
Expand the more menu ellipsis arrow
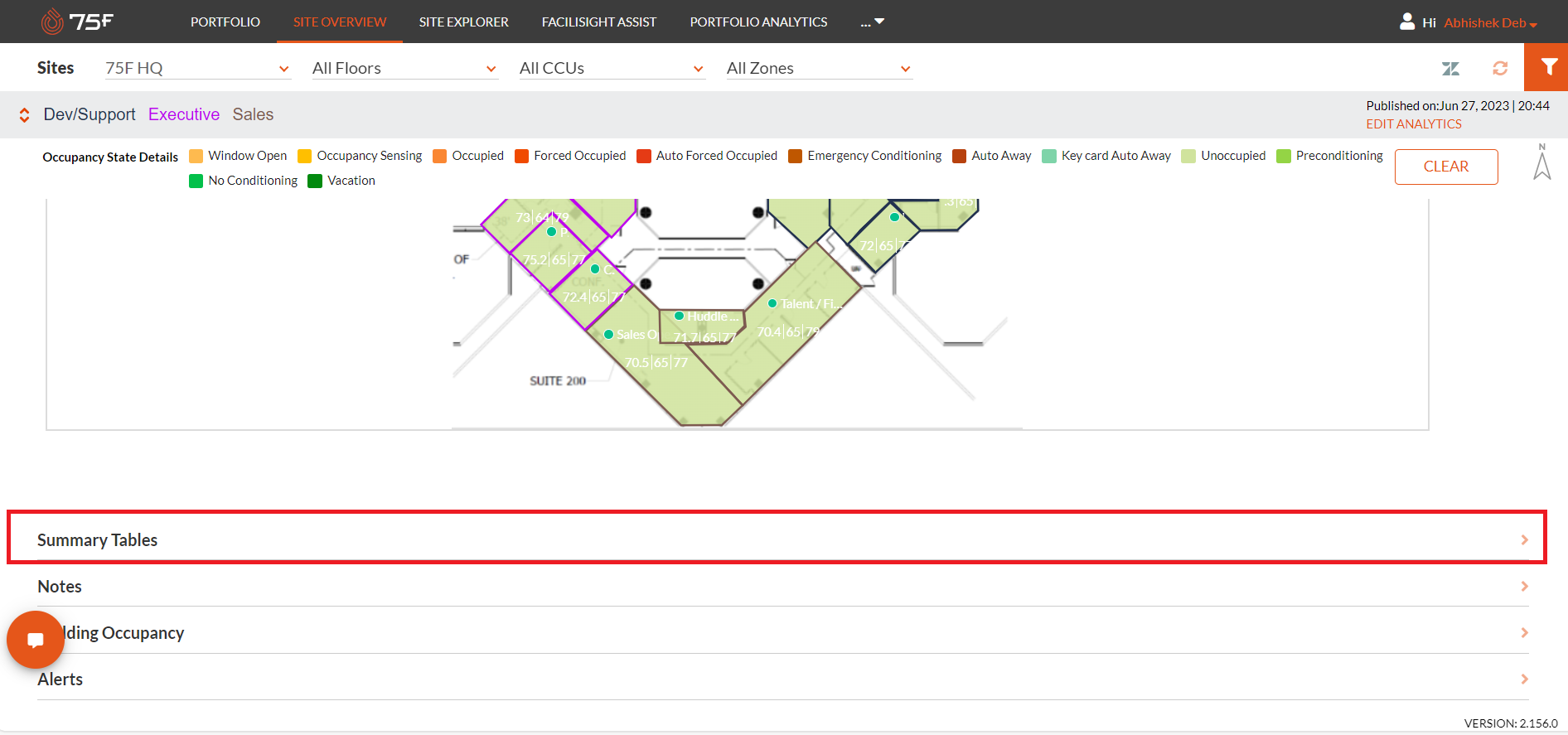click(873, 22)
